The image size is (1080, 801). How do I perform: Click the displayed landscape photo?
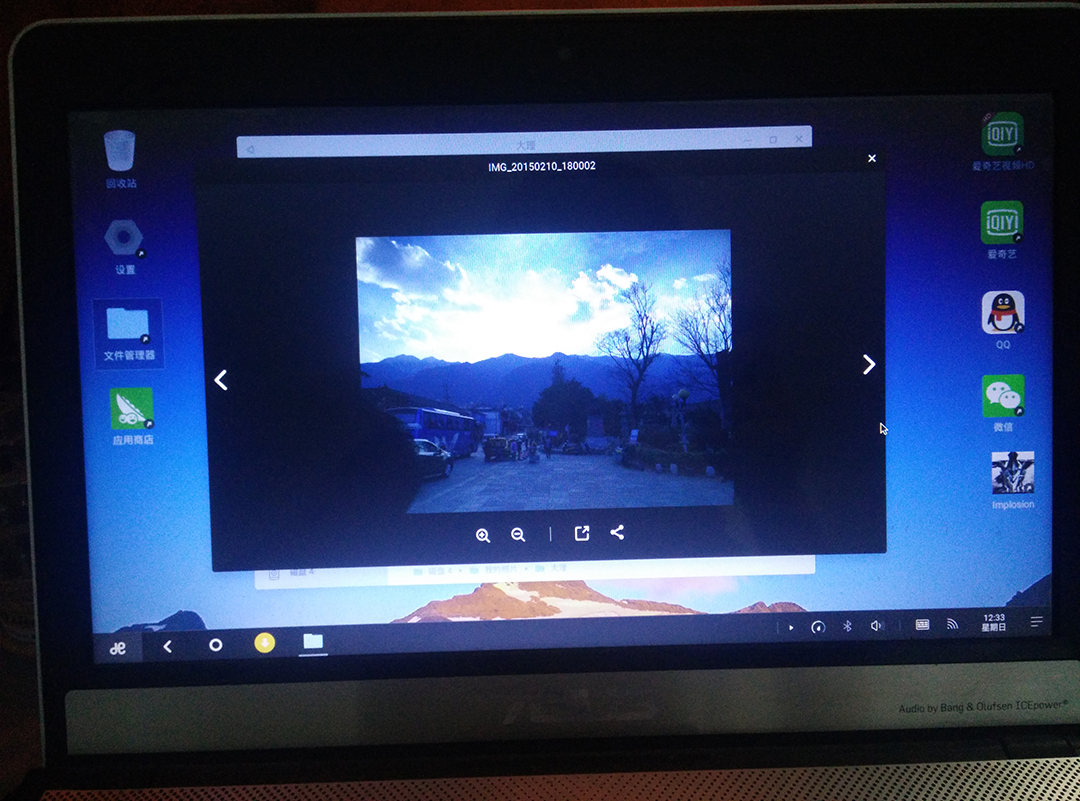pos(544,371)
